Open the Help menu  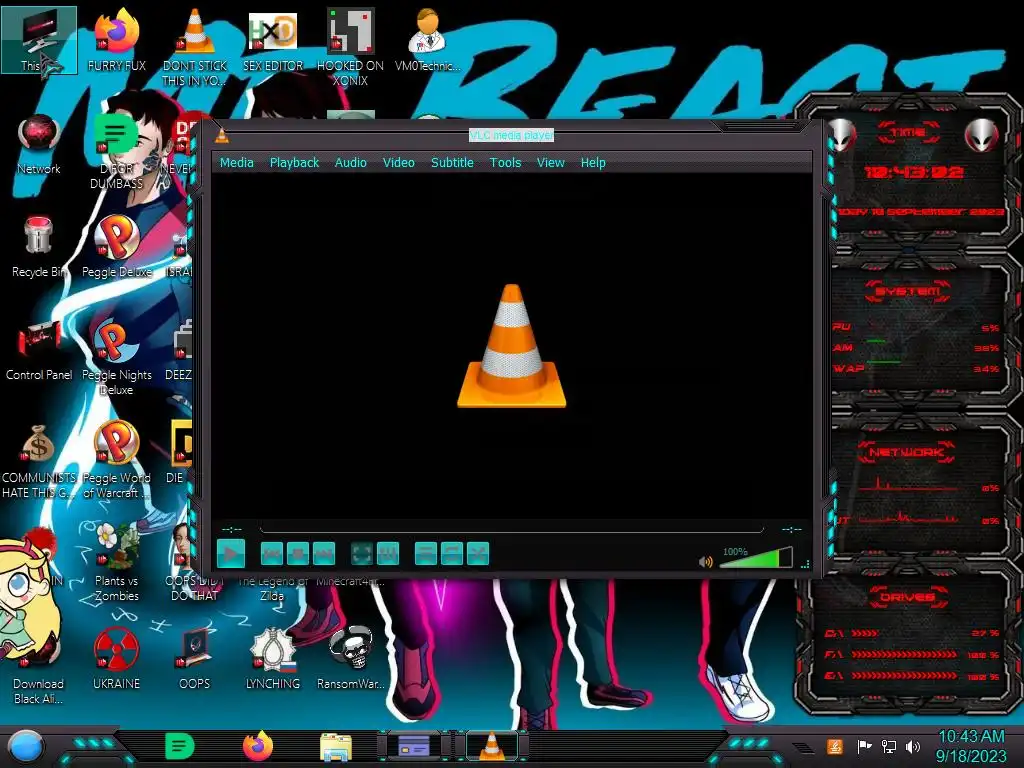pyautogui.click(x=593, y=163)
